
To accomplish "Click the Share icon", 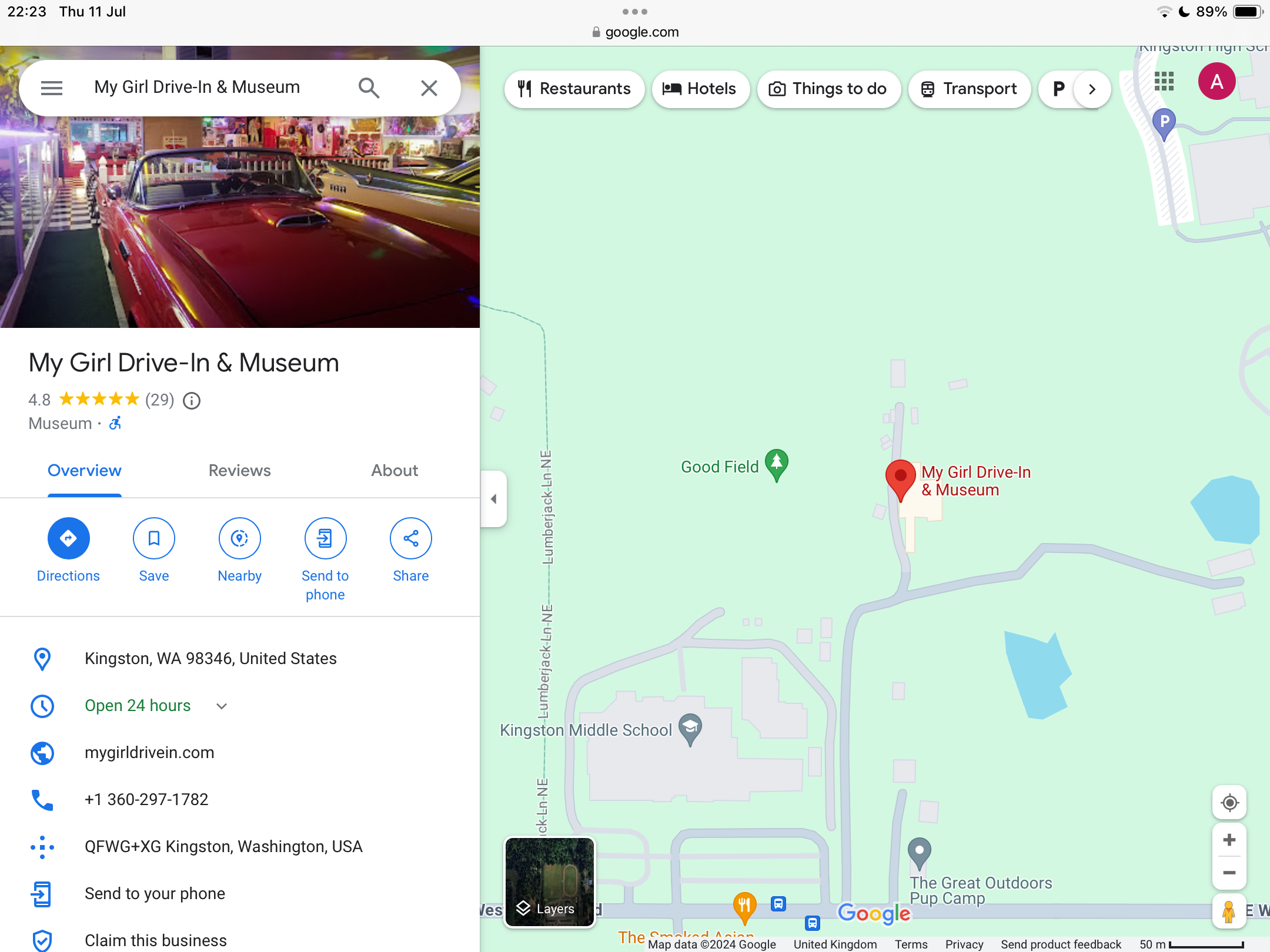I will tap(410, 538).
